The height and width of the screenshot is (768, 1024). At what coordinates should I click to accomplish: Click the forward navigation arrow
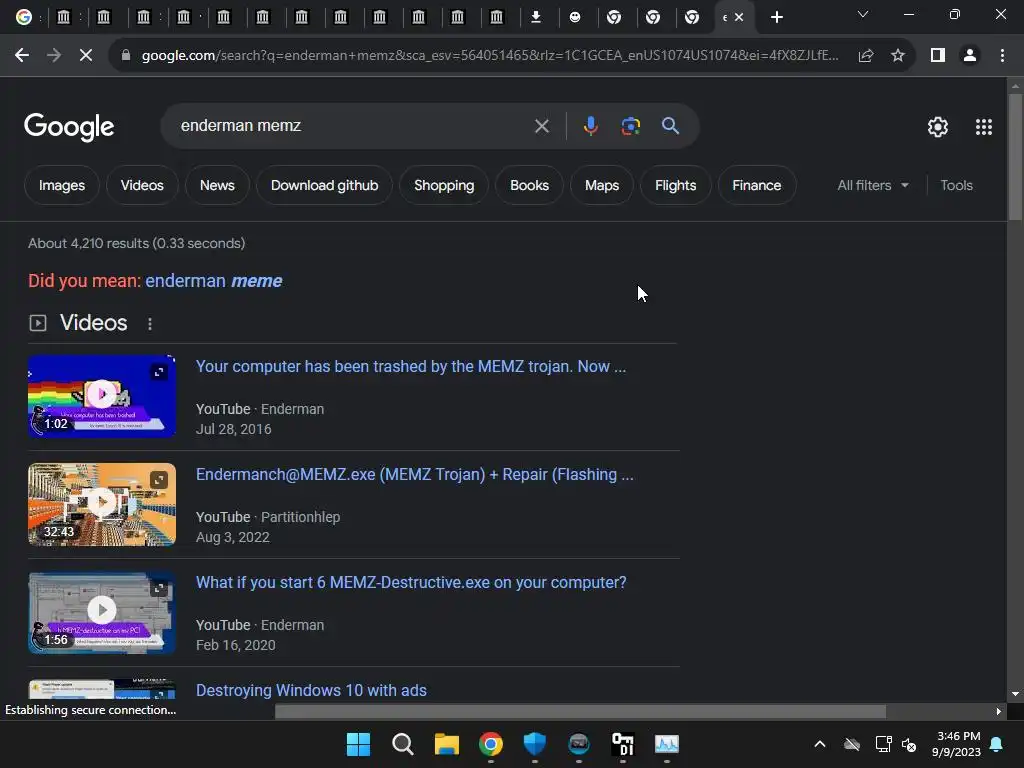(x=54, y=56)
